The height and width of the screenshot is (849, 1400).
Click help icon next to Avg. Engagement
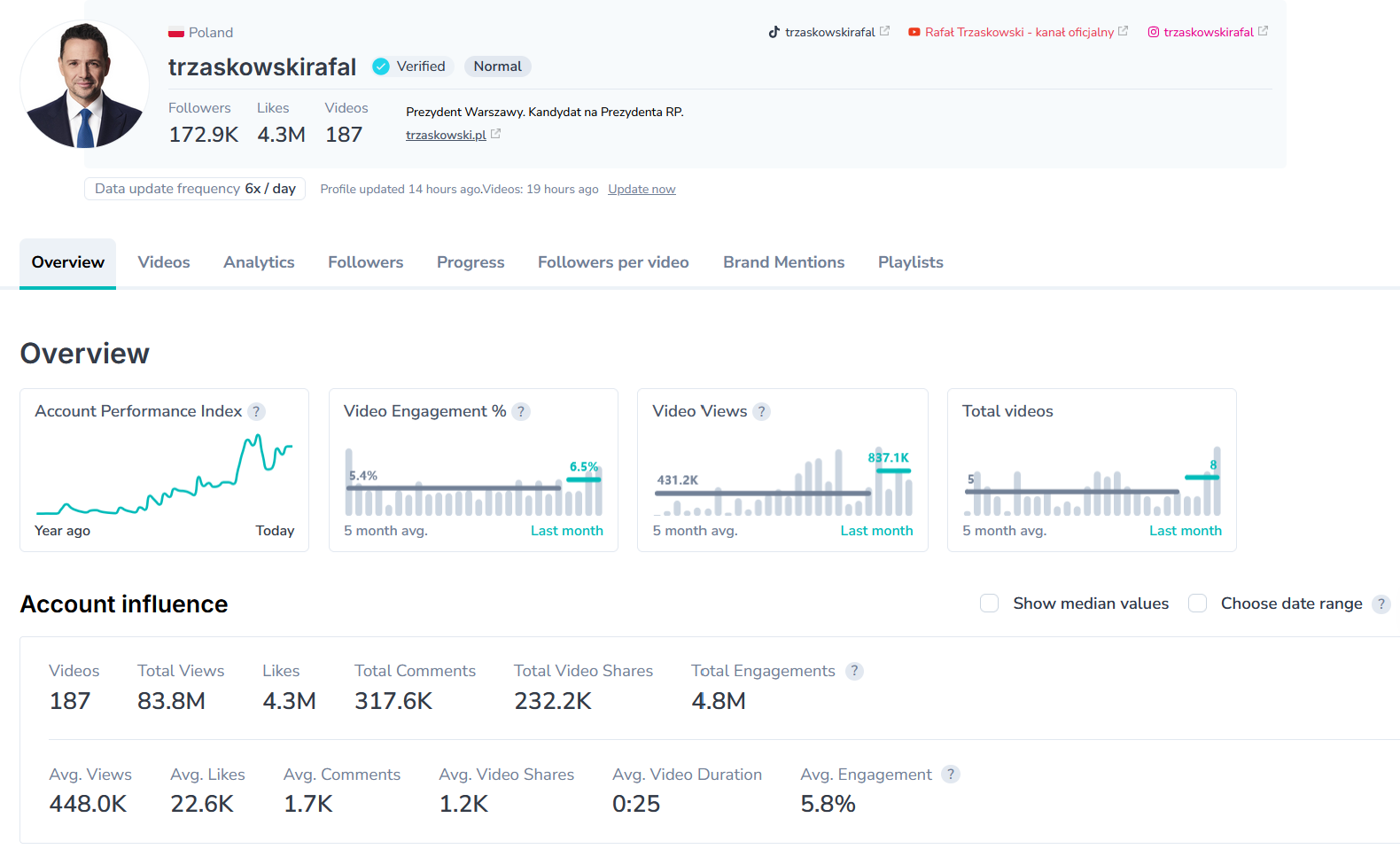click(x=950, y=775)
